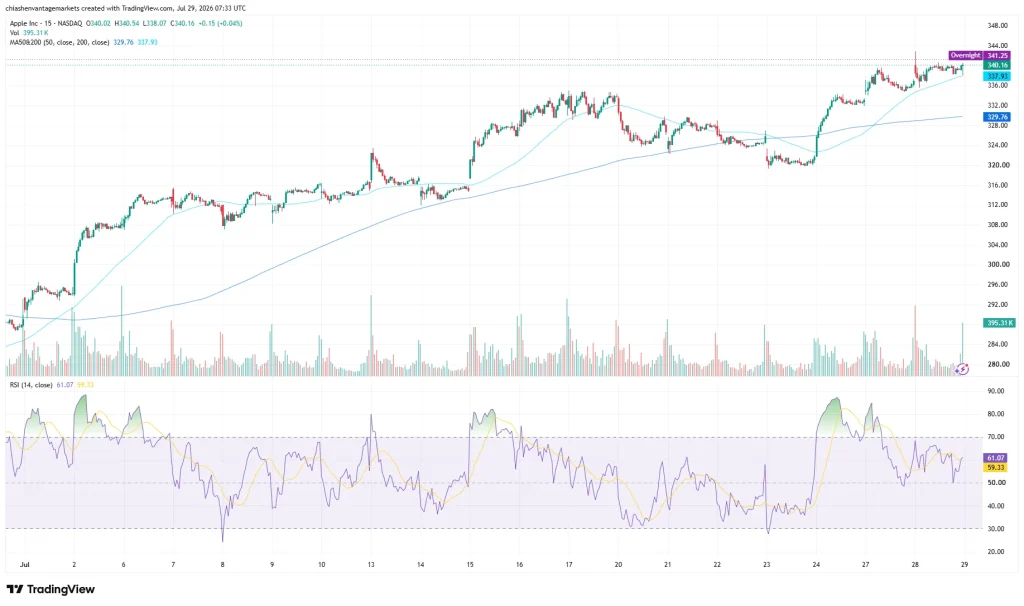This screenshot has width=1024, height=606.
Task: Click the "8" date label on the time axis
Action: pyautogui.click(x=223, y=564)
